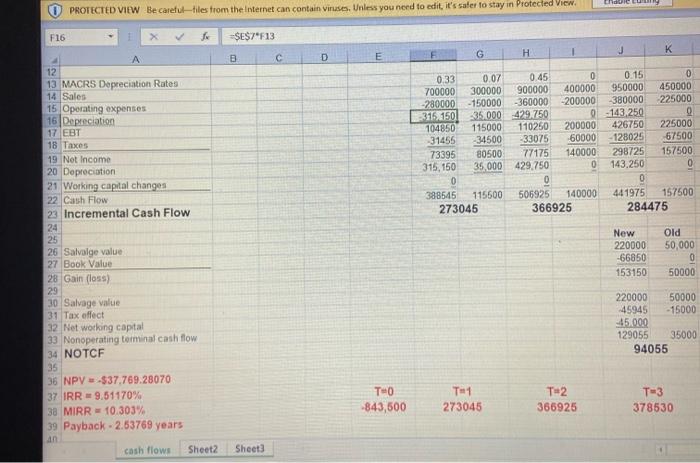Viewport: 700px width, 463px height.
Task: Click the MACRS Depreciation Rates cell
Action: pyautogui.click(x=120, y=84)
